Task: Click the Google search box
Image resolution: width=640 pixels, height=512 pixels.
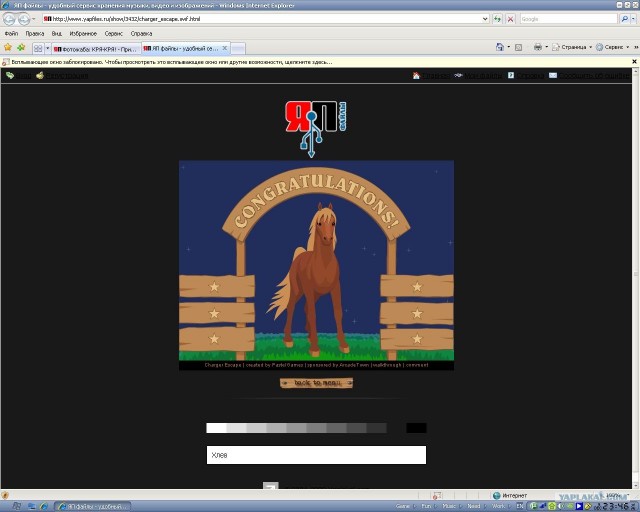Action: [x=568, y=19]
